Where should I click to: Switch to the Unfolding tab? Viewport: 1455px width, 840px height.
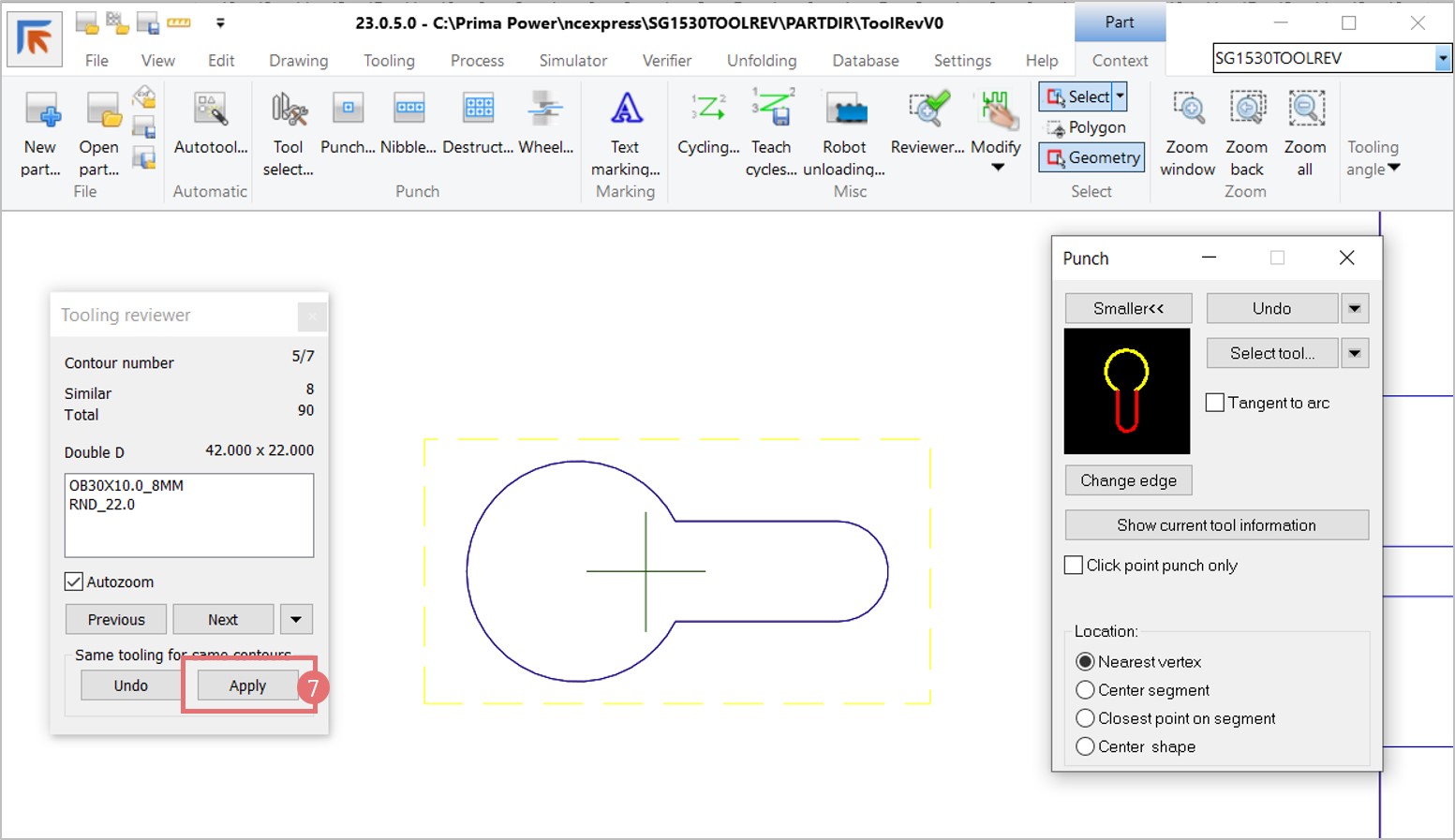click(762, 61)
